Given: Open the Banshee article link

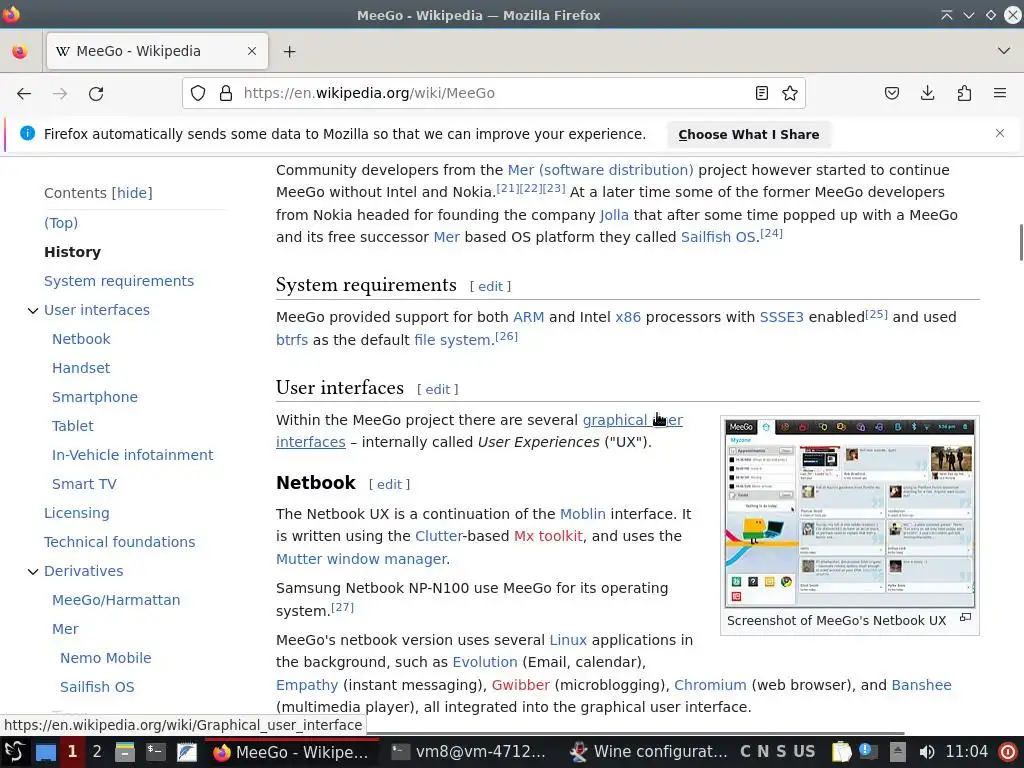Looking at the screenshot, I should click(x=921, y=685).
